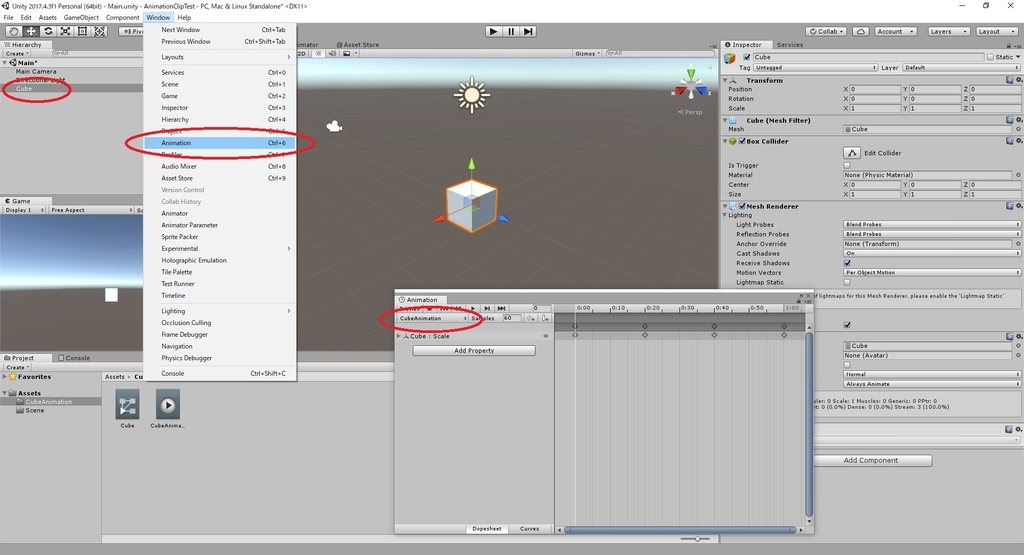
Task: Toggle the Is Trigger checkbox
Action: pos(847,165)
